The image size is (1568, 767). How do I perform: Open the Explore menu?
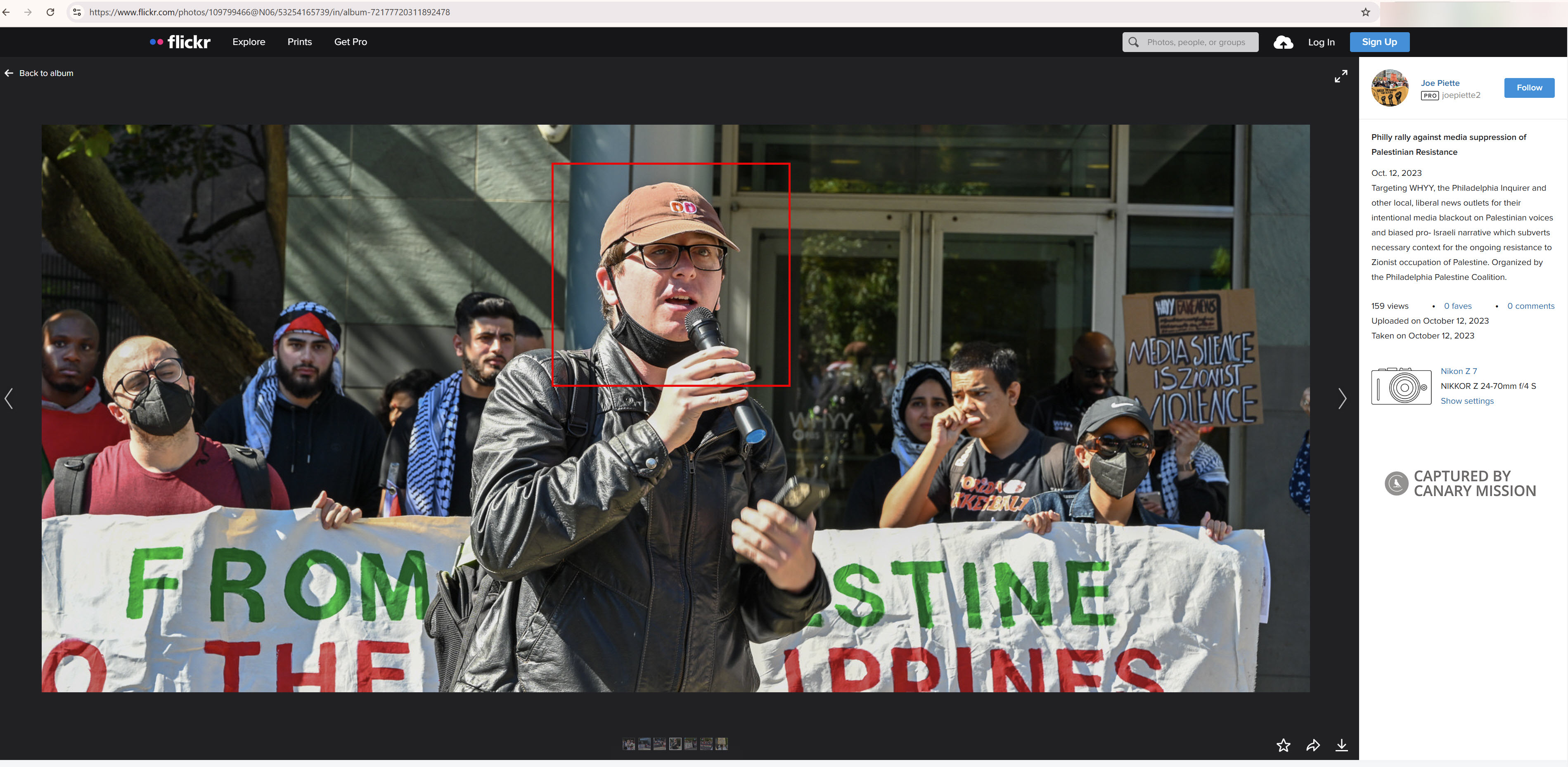click(249, 42)
